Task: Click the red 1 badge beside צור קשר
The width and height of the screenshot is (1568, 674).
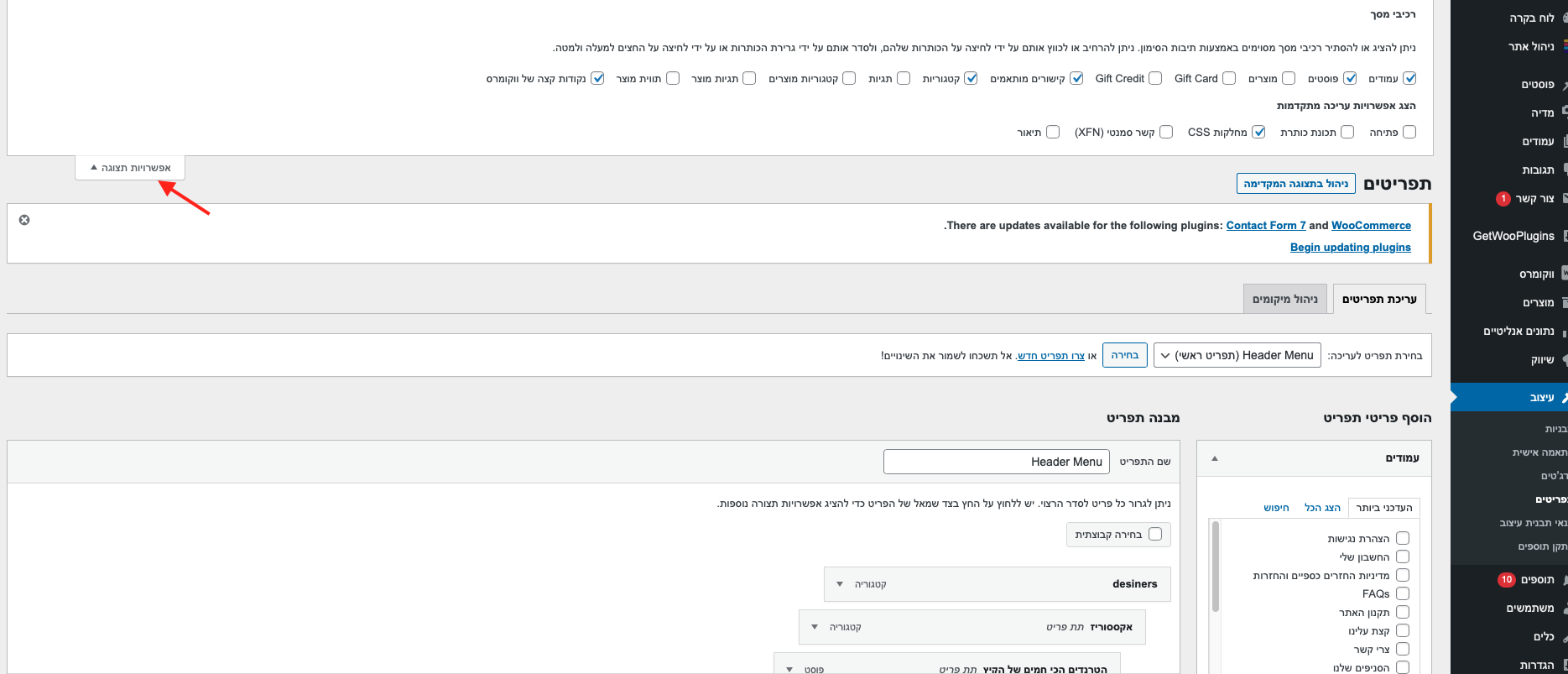Action: [x=1503, y=199]
